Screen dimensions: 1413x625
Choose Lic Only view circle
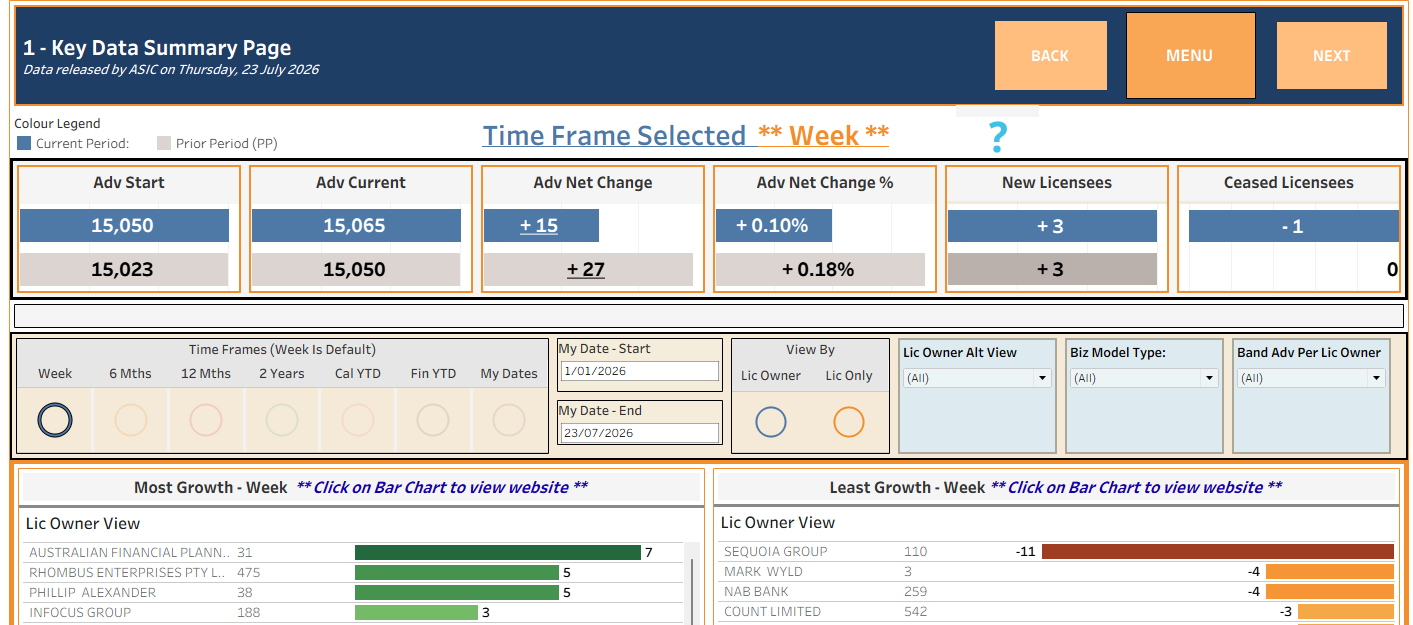[x=849, y=422]
